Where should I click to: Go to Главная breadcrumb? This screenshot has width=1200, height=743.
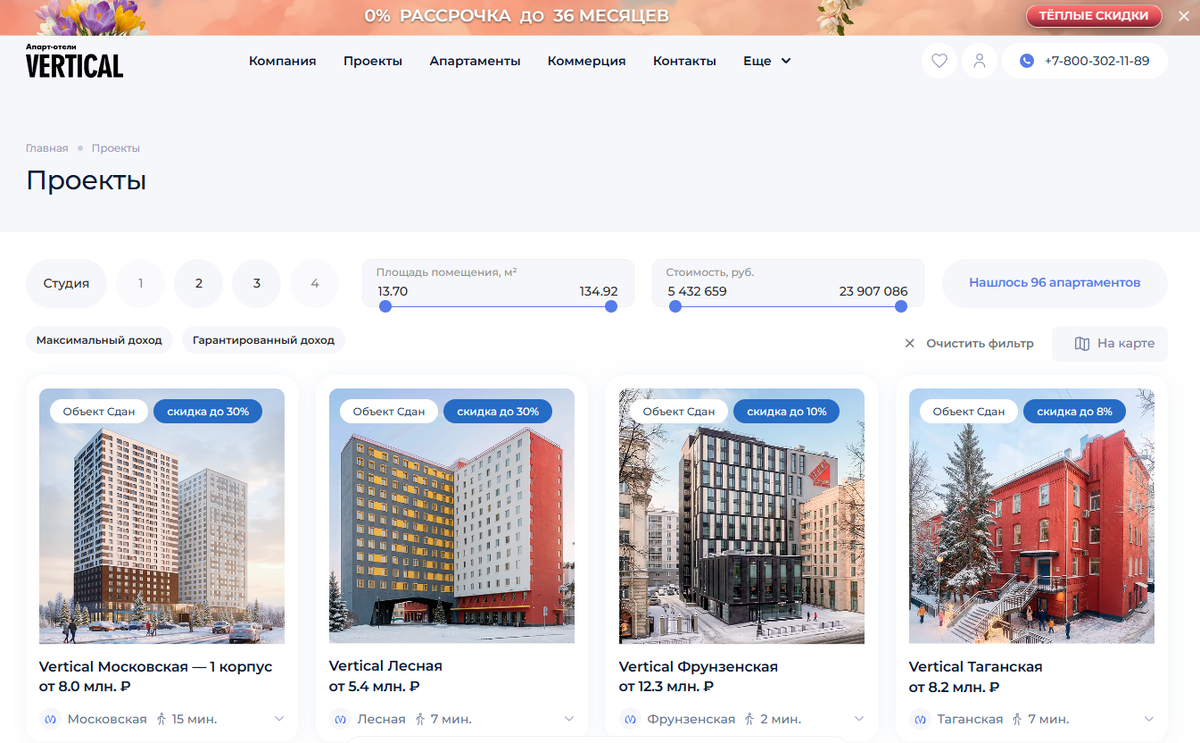pyautogui.click(x=47, y=148)
